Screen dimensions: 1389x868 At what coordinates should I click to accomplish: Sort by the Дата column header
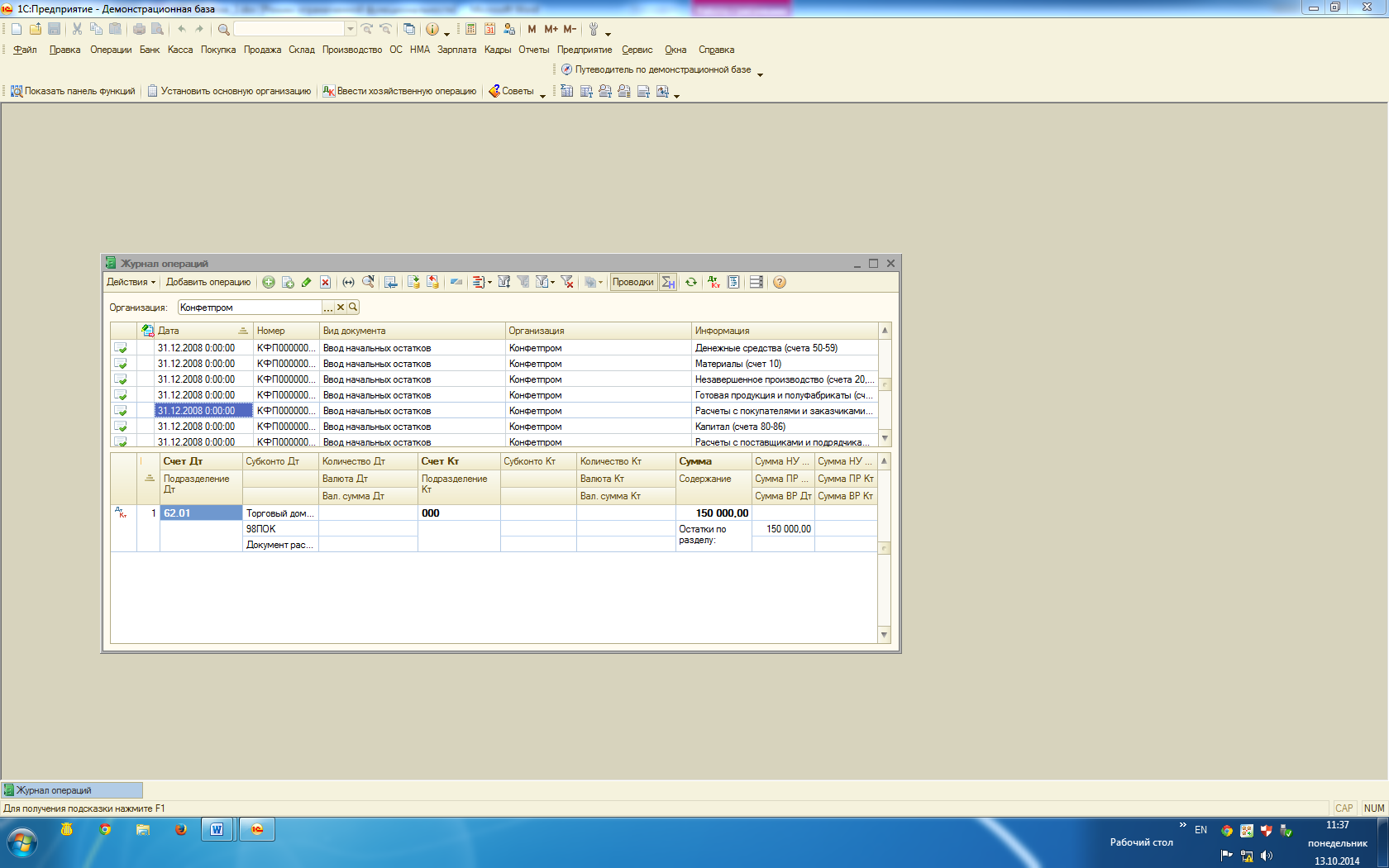[203, 331]
